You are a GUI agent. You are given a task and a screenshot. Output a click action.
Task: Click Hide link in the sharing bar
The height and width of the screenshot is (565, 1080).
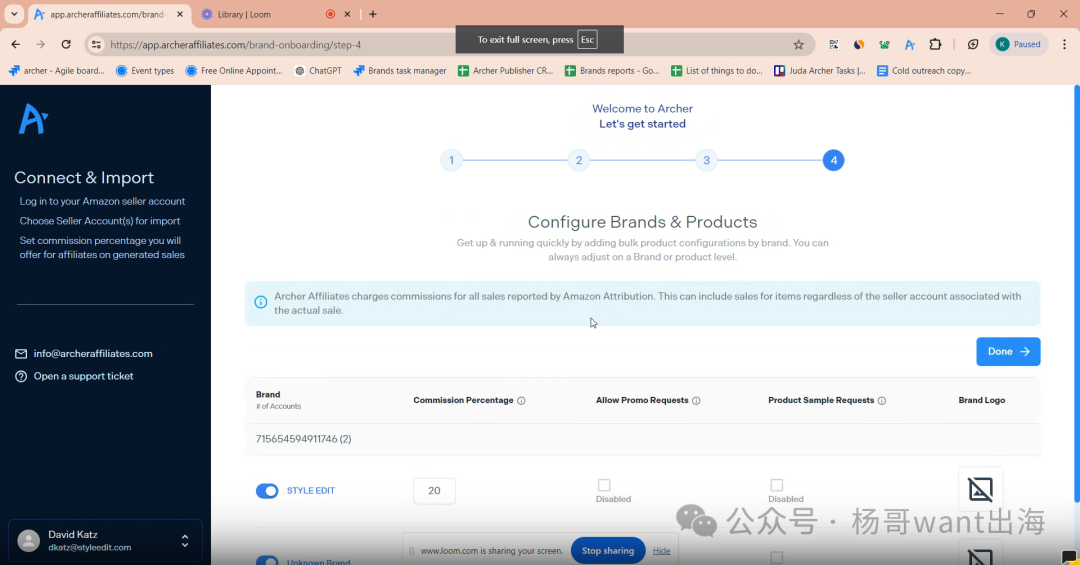[x=661, y=551]
